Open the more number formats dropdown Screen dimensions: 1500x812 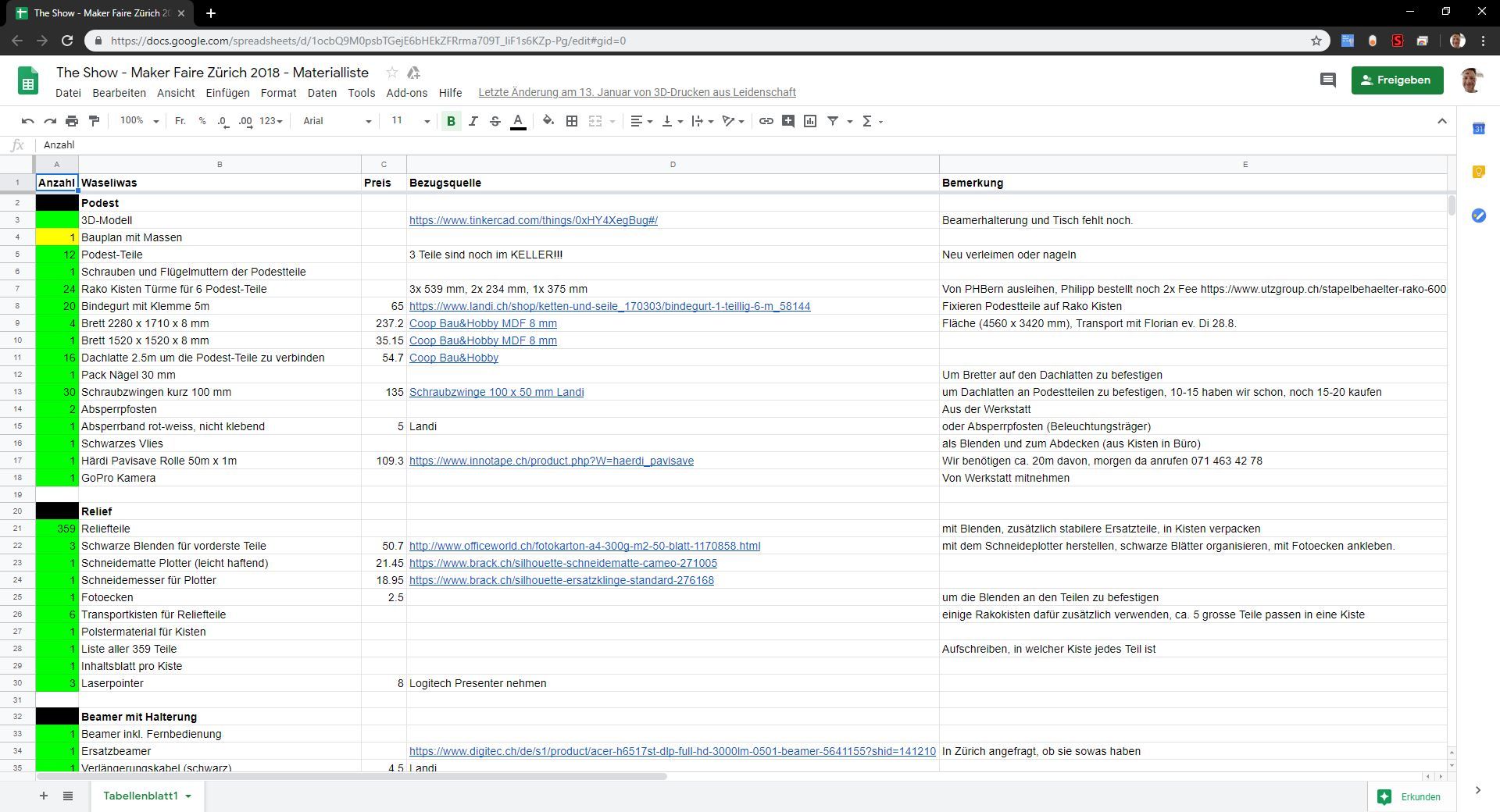pos(270,121)
